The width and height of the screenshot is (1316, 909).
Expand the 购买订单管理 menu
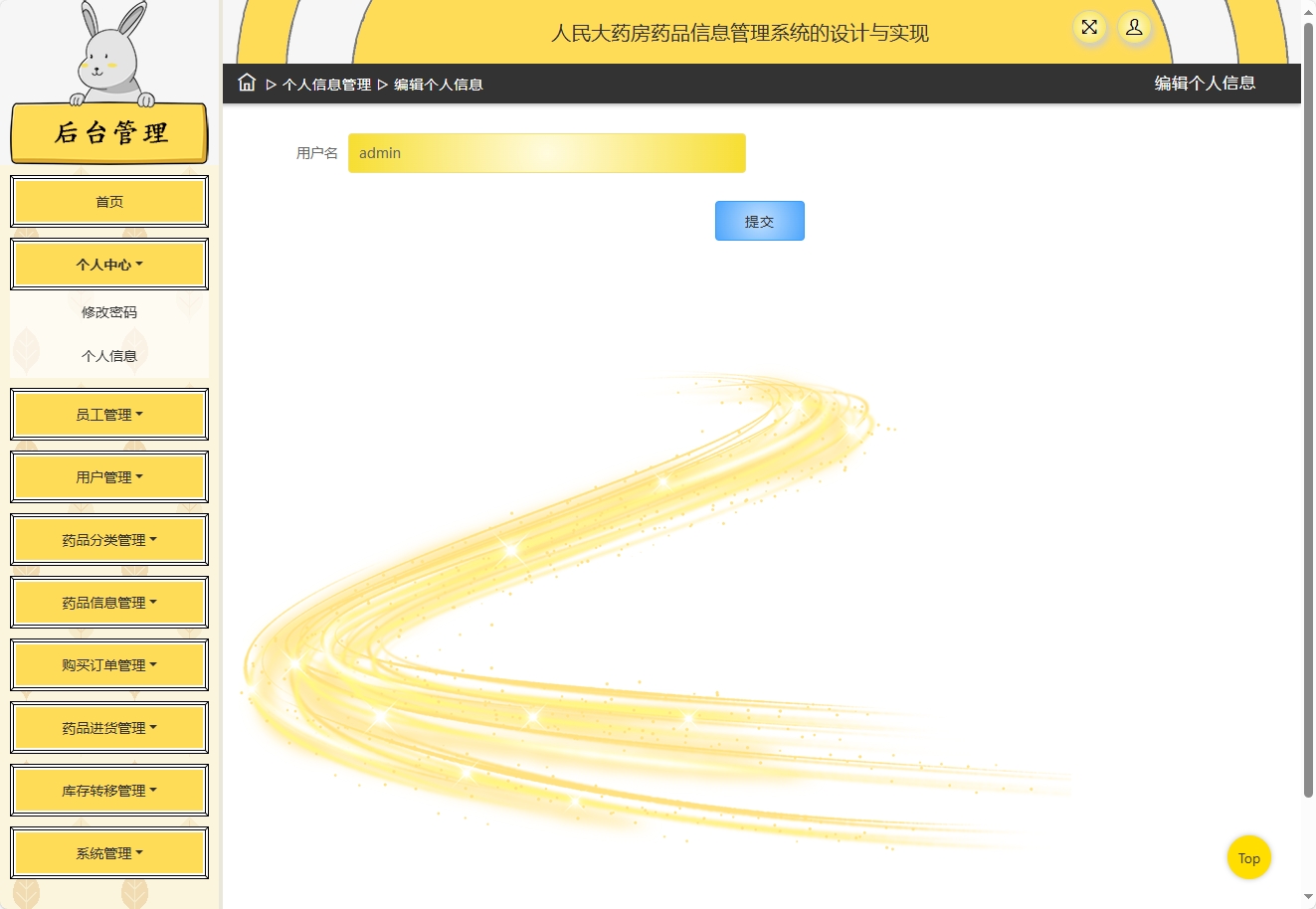point(109,665)
